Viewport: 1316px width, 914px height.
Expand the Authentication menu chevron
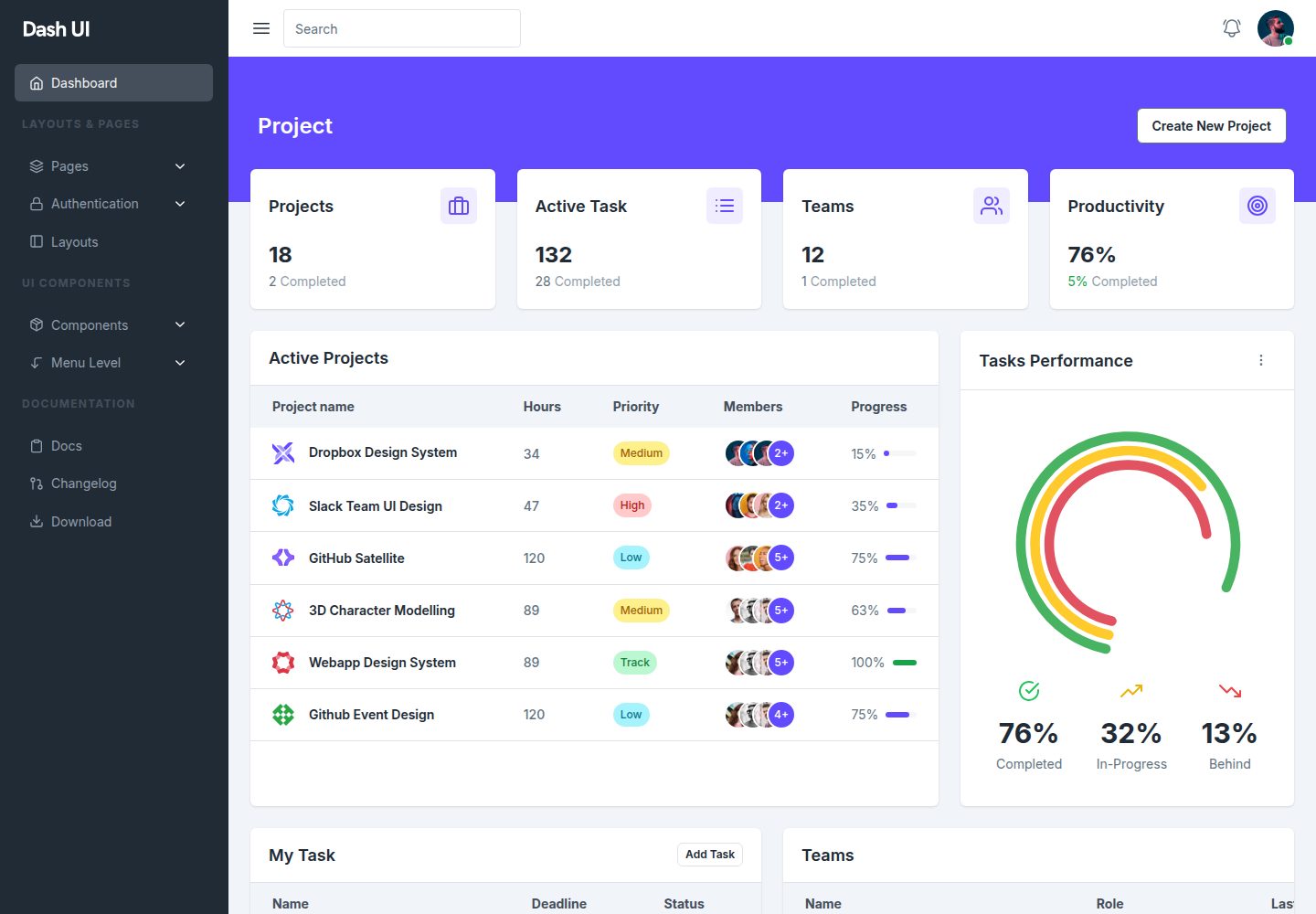(180, 204)
